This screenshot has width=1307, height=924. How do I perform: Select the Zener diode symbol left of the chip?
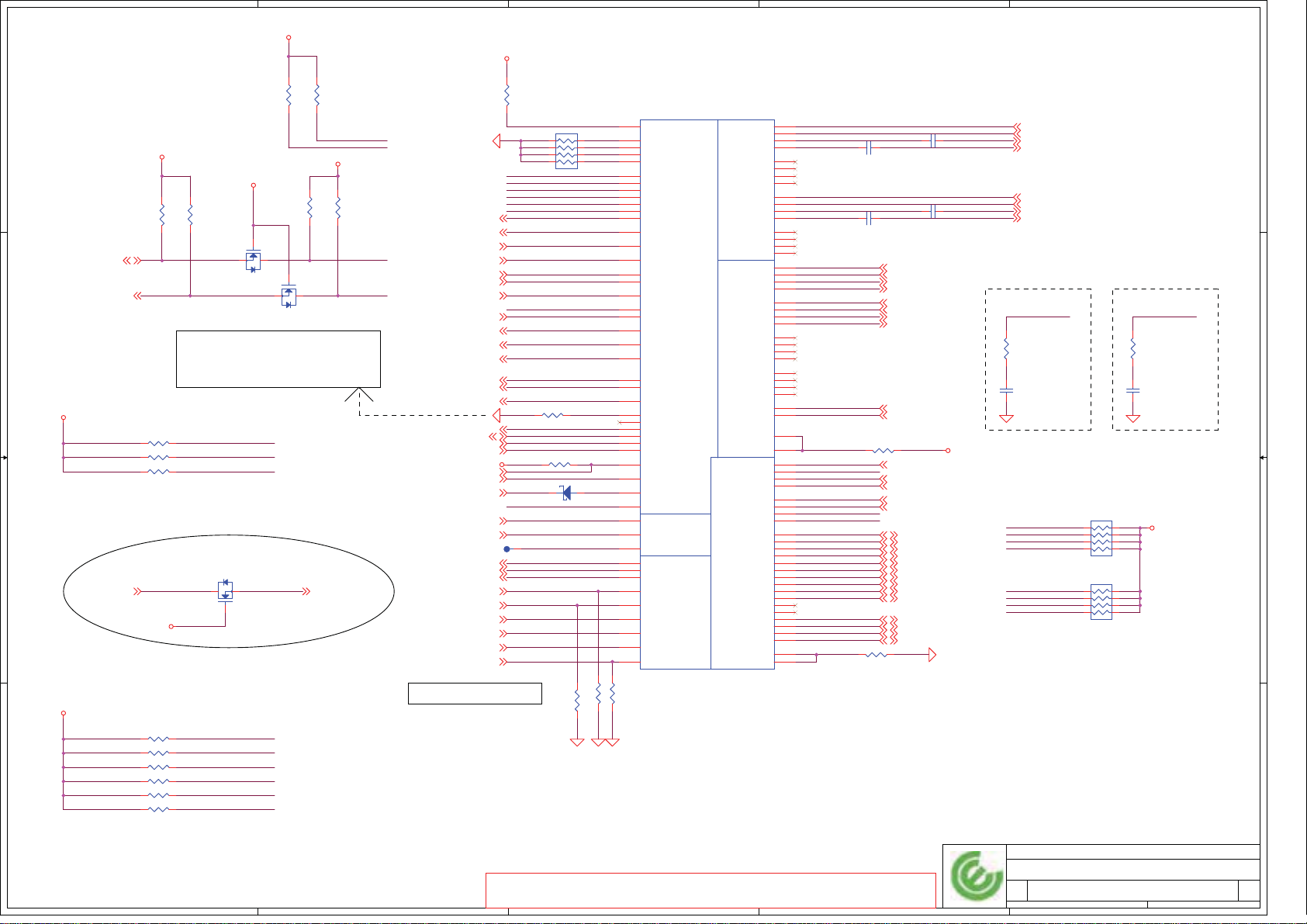(x=565, y=493)
